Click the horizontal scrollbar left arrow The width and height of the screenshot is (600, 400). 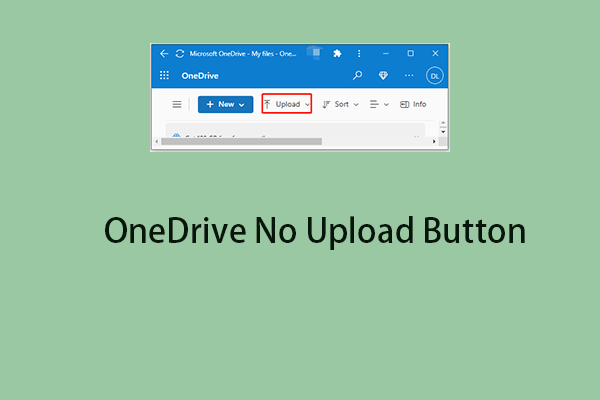157,142
